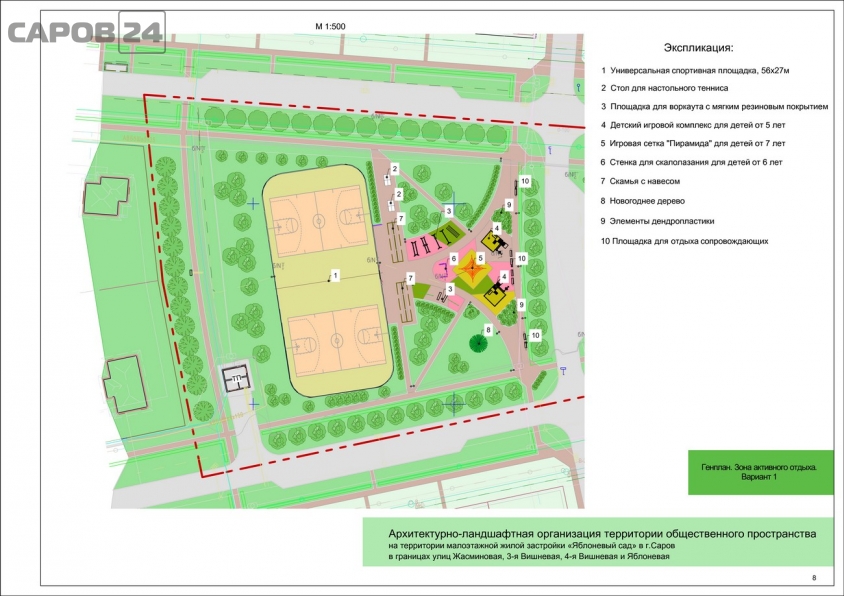Viewport: 844px width, 596px height.
Task: Click marker number 6 near the climbing wall
Action: pos(454,258)
